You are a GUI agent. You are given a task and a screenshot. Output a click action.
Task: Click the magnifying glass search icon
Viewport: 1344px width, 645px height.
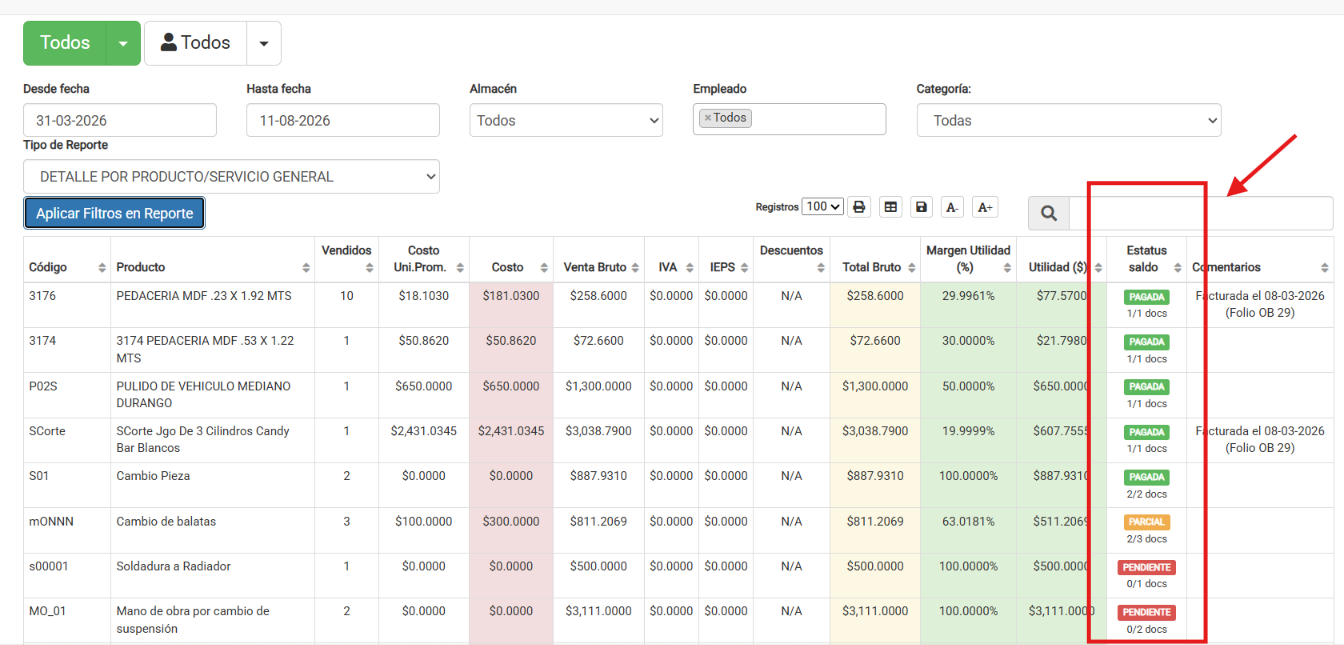coord(1049,213)
